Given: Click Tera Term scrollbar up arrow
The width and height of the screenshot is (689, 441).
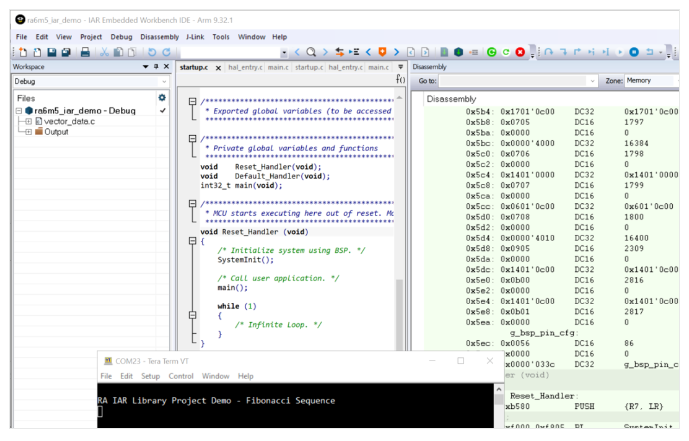Looking at the screenshot, I should [499, 390].
